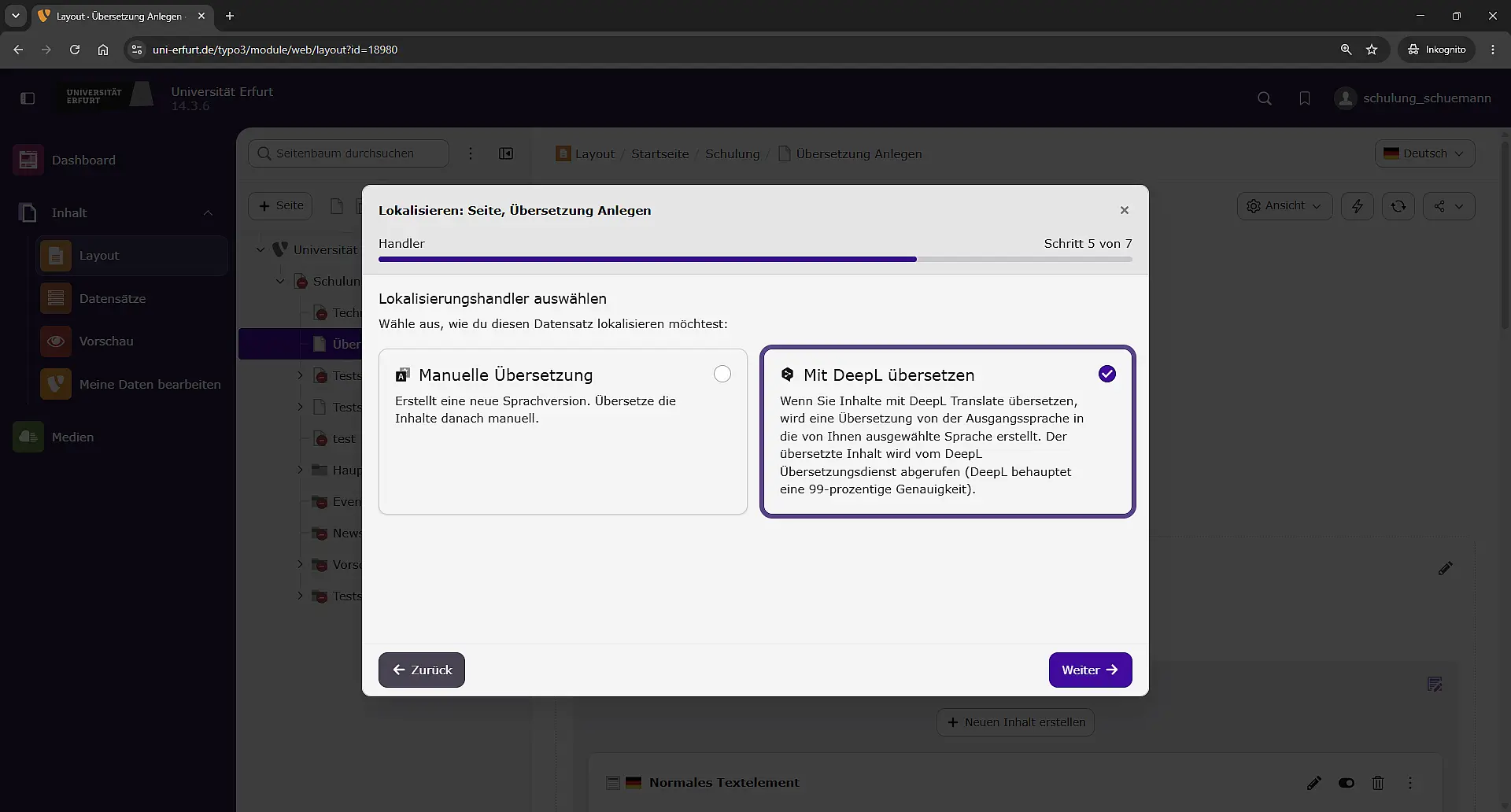Image resolution: width=1511 pixels, height=812 pixels.
Task: Select the News folder in the tree
Action: [346, 533]
